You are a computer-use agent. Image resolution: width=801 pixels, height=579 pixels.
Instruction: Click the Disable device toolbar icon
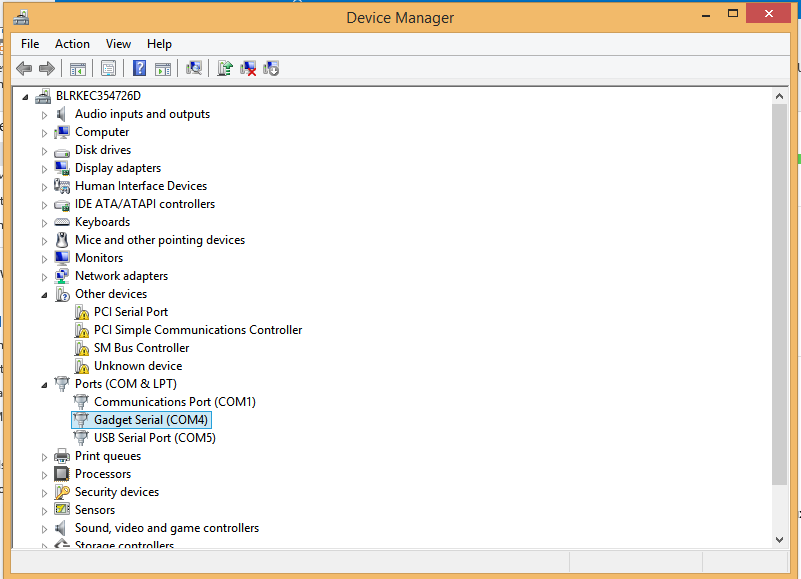pyautogui.click(x=271, y=68)
